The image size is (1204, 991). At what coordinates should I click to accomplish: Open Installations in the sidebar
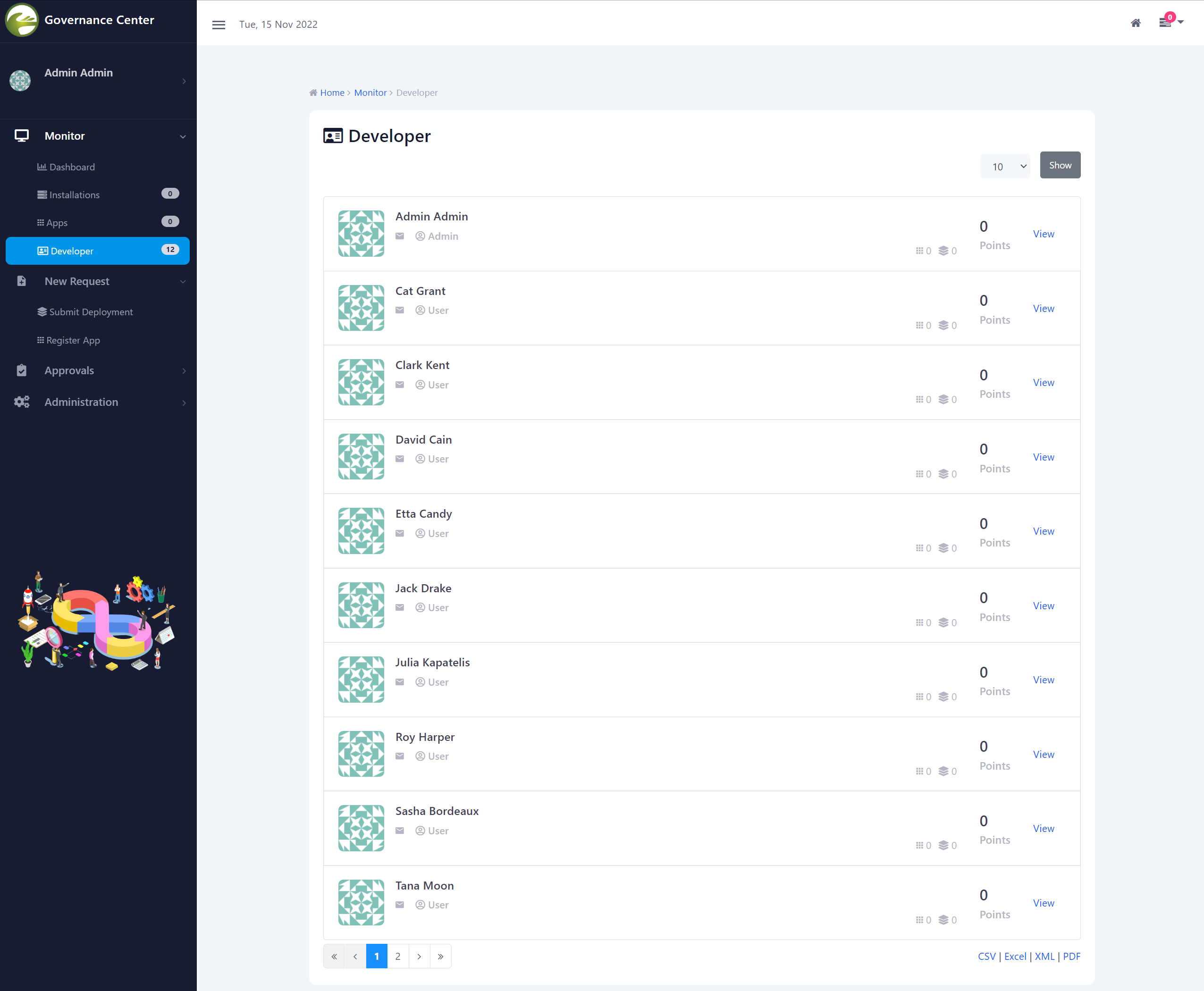coord(74,194)
